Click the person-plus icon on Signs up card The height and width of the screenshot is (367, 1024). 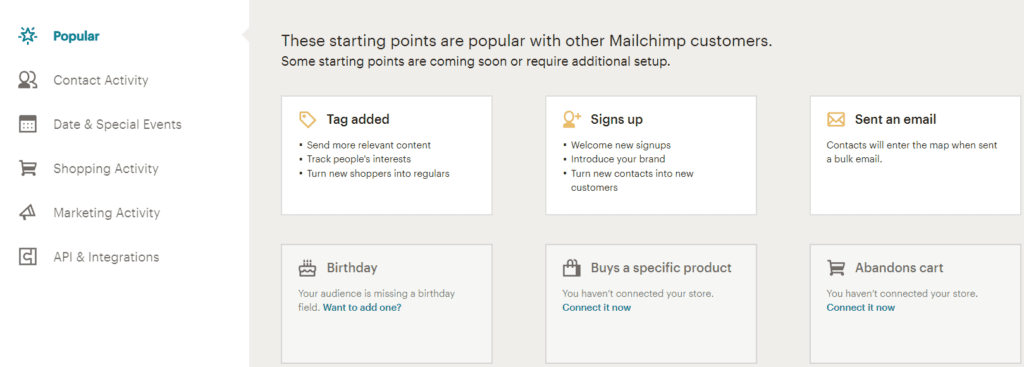tap(571, 120)
